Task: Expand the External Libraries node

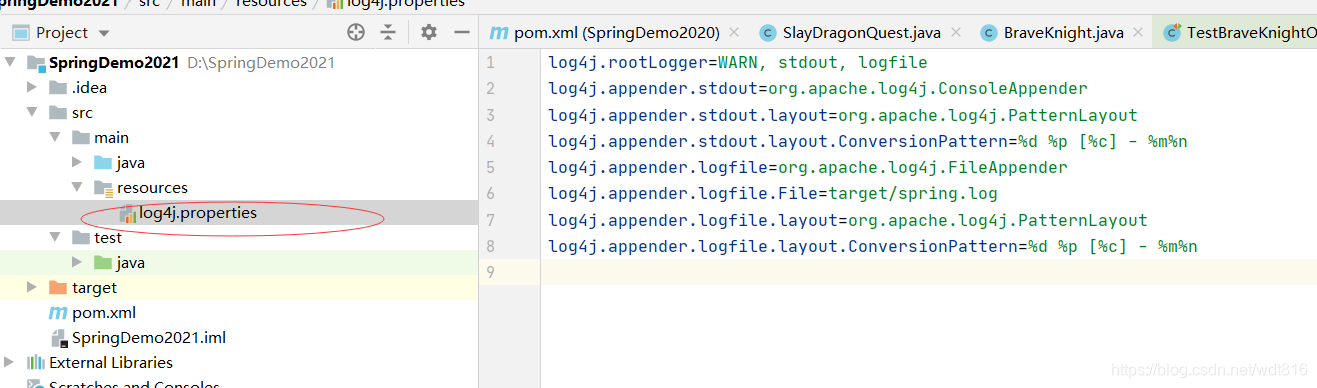Action: click(10, 363)
